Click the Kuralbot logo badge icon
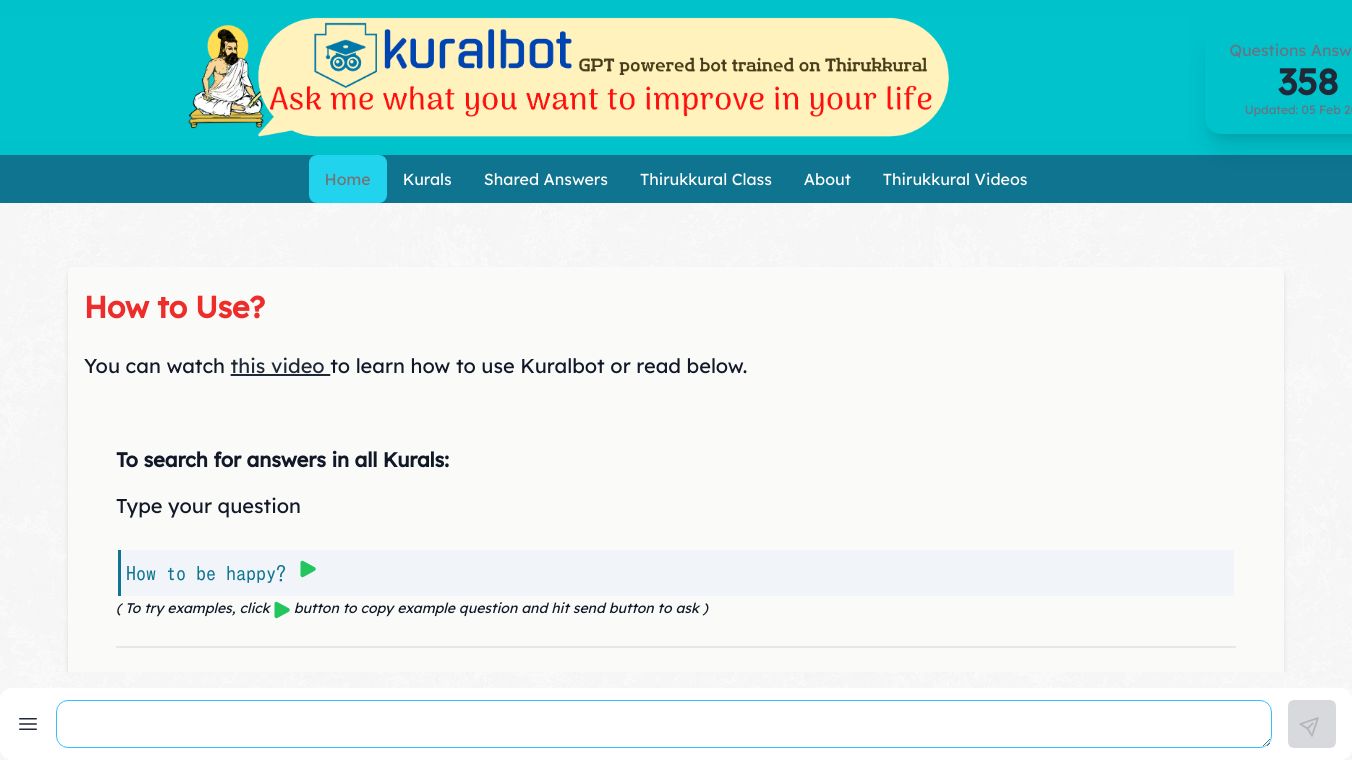 pyautogui.click(x=345, y=54)
